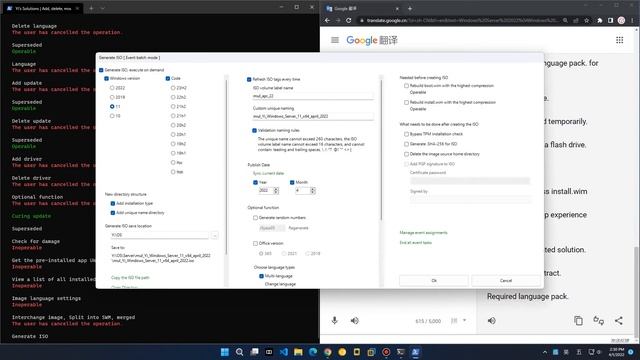Click the Month value spinner arrows
Image resolution: width=640 pixels, height=360 pixels.
(x=313, y=191)
